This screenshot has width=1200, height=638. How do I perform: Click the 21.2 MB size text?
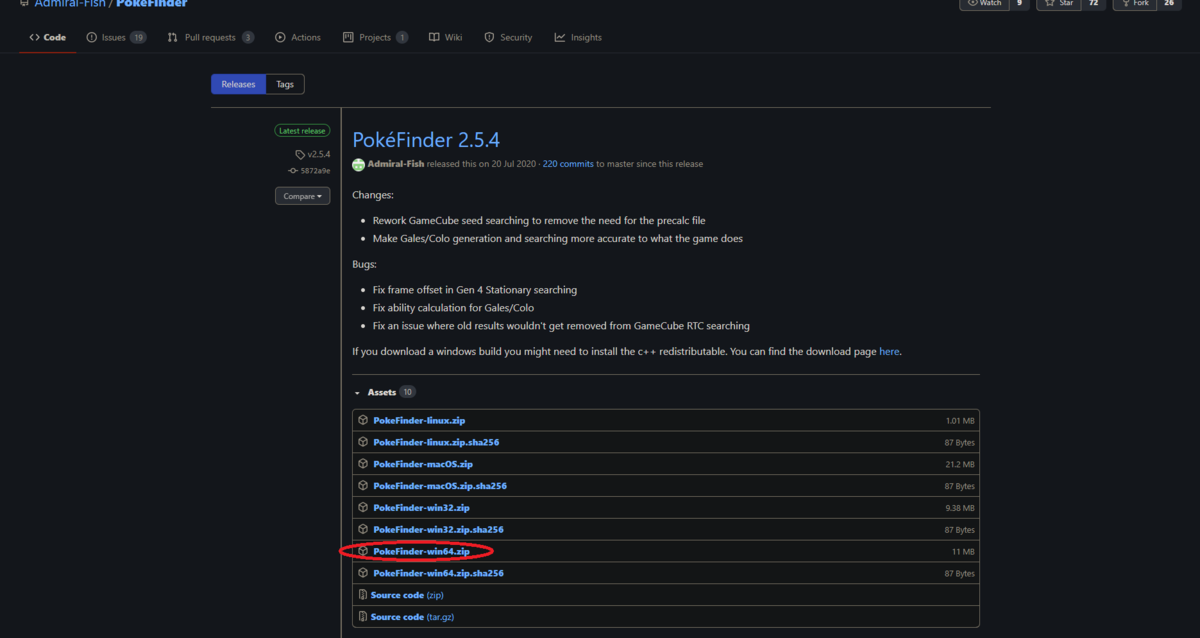[960, 465]
